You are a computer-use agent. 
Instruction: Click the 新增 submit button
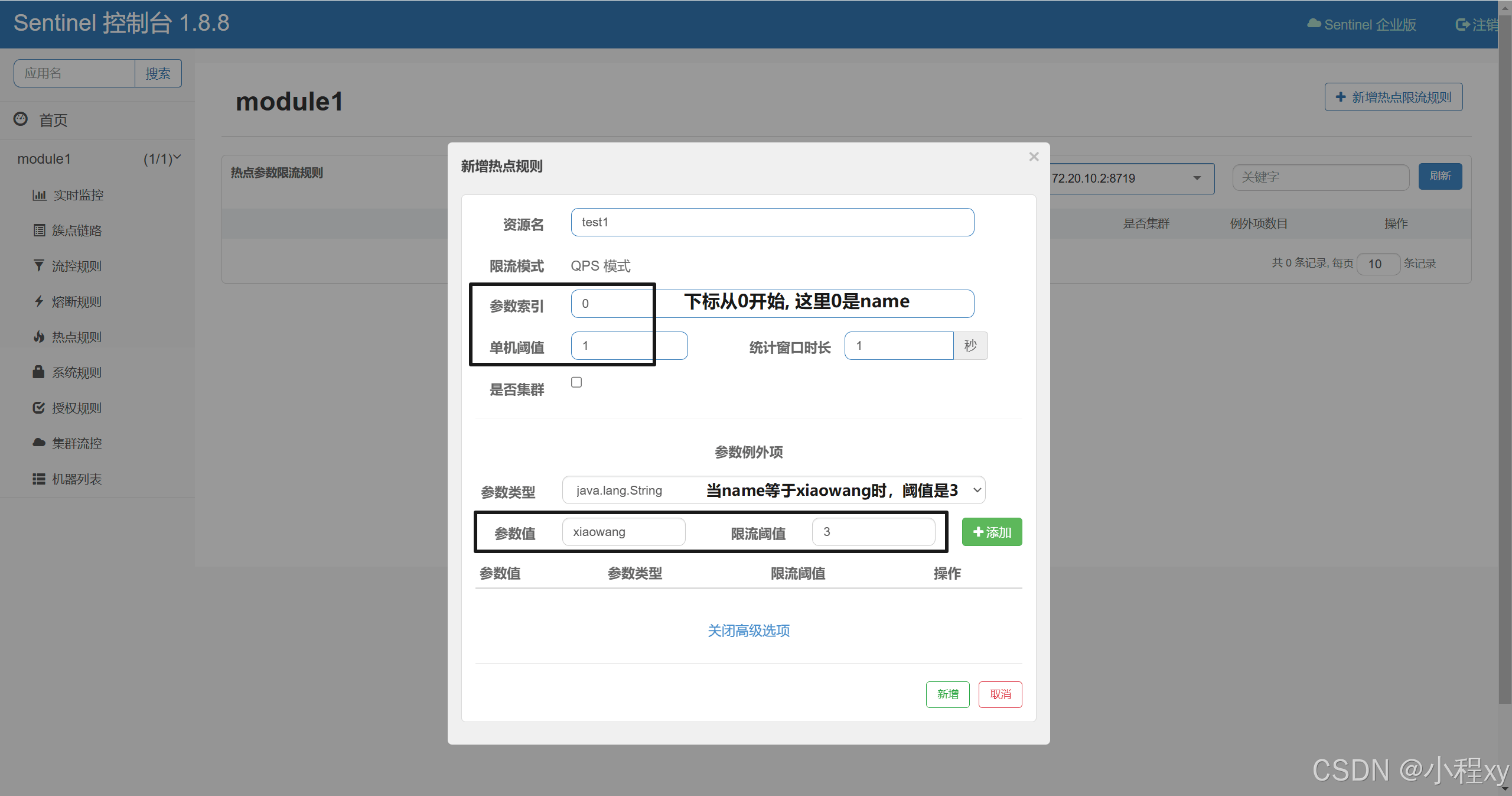click(x=947, y=694)
